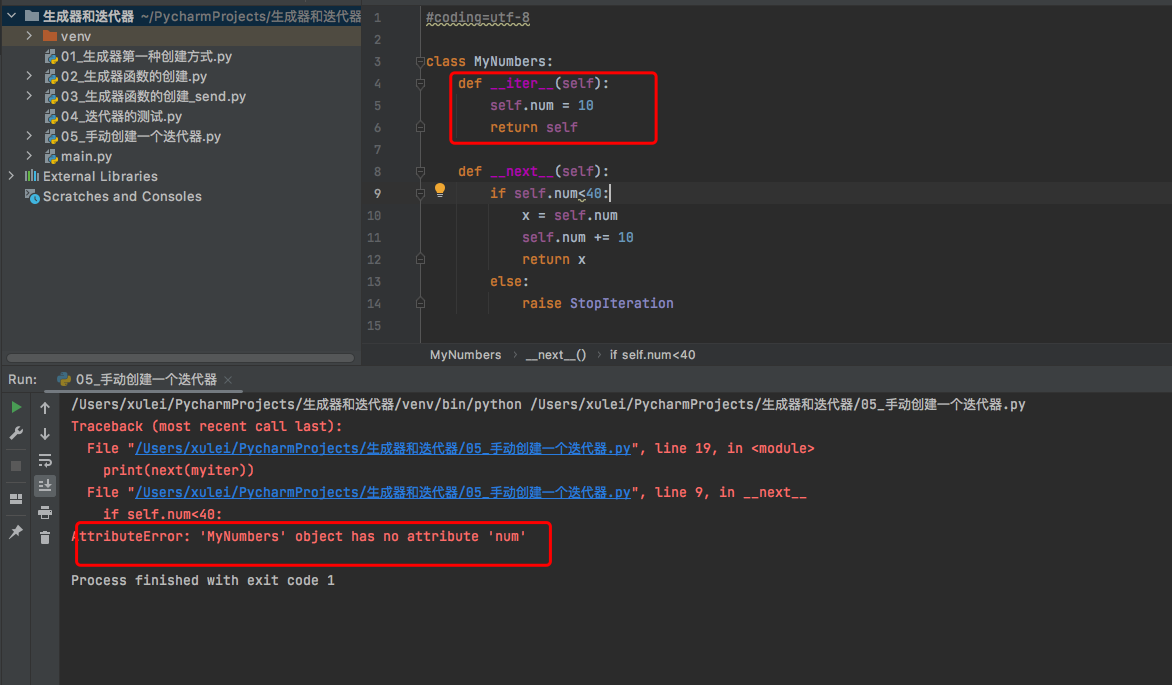Click 'Process finished with exit code 1'
The image size is (1172, 685).
[203, 581]
